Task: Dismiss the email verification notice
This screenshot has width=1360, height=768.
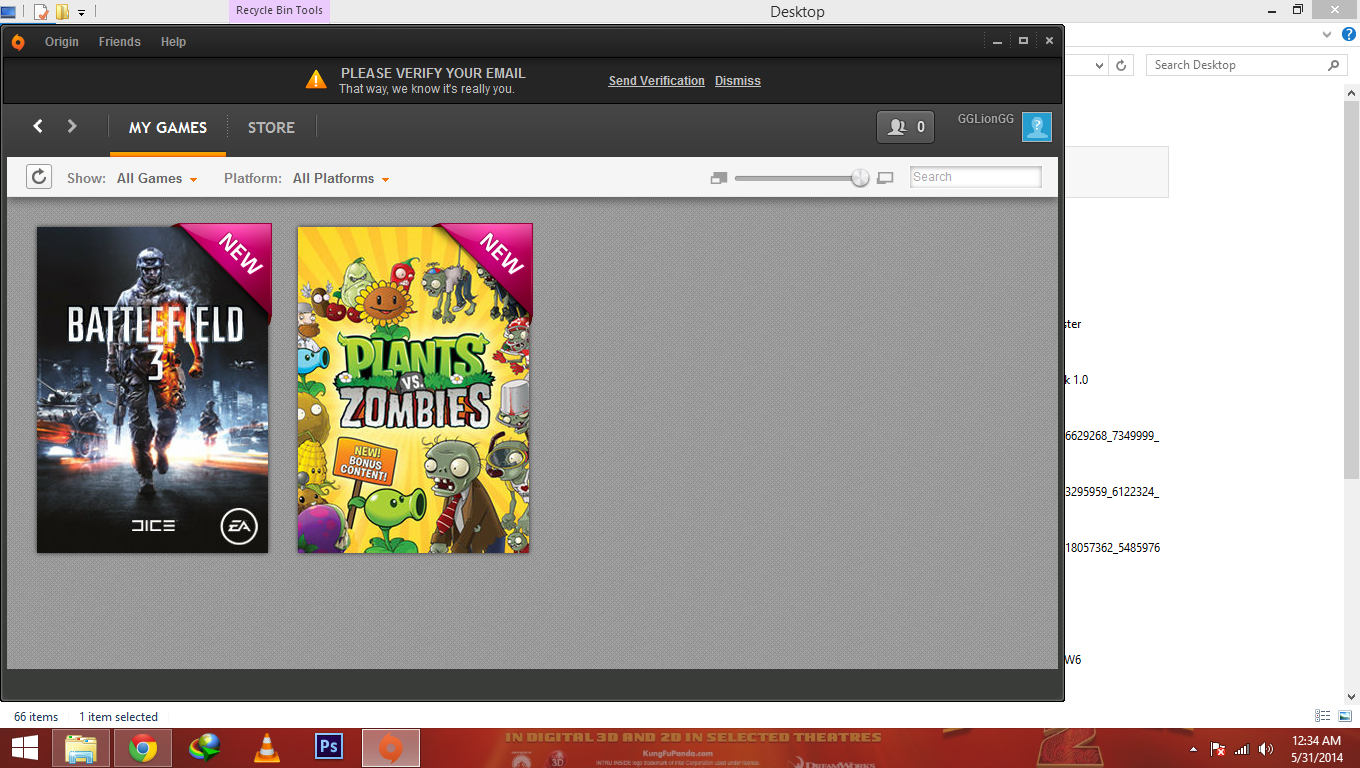Action: [738, 81]
